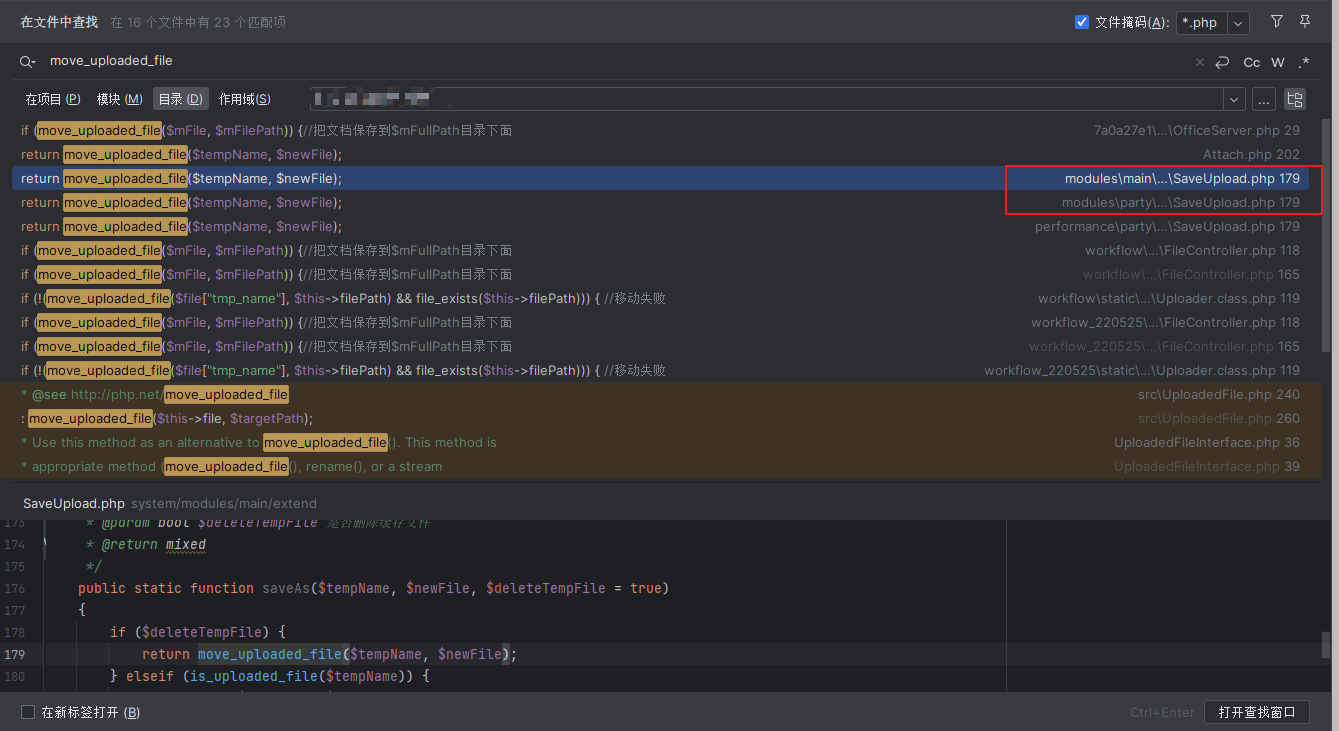Pin the find-in-files window

(x=1305, y=21)
